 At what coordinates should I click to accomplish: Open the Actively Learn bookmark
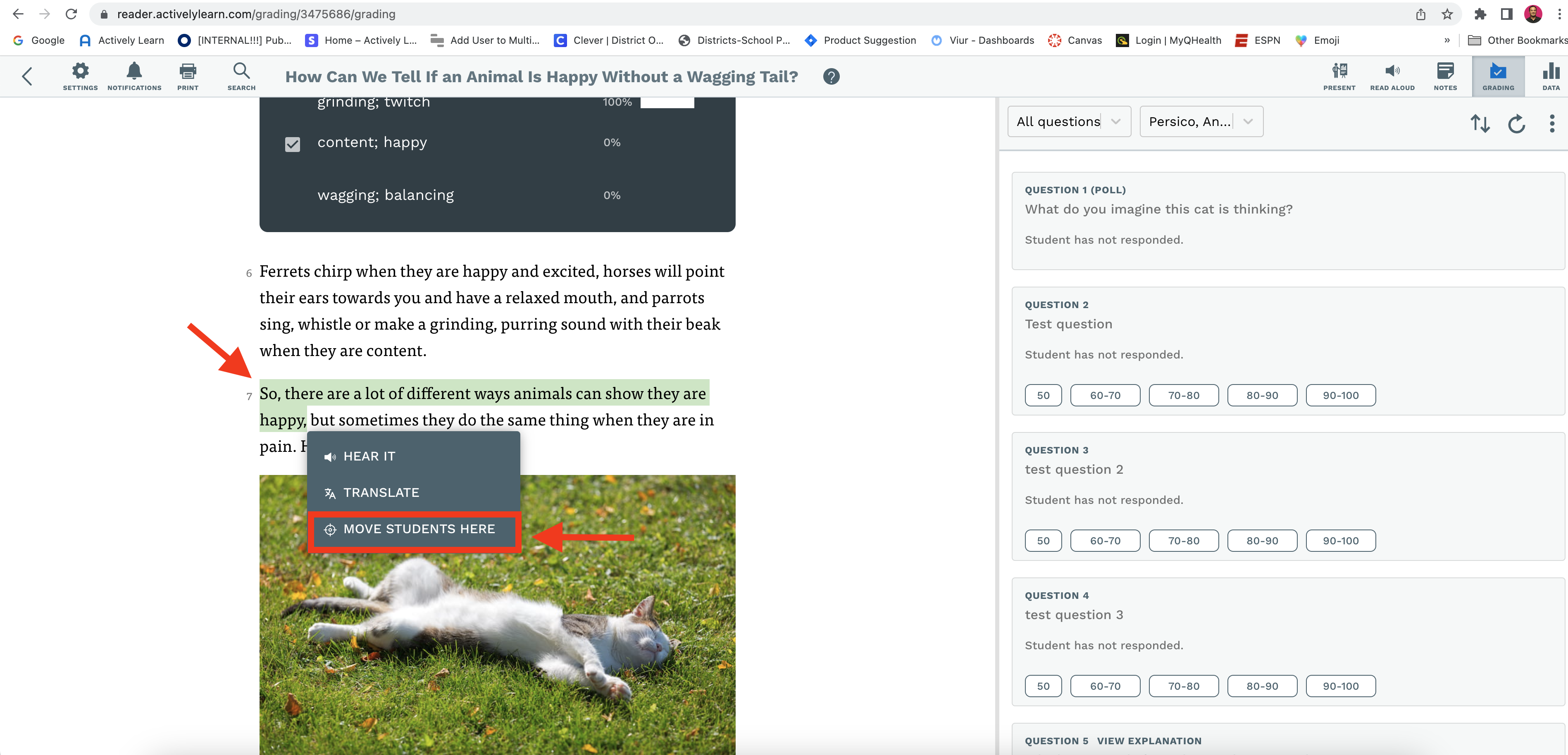coord(122,40)
